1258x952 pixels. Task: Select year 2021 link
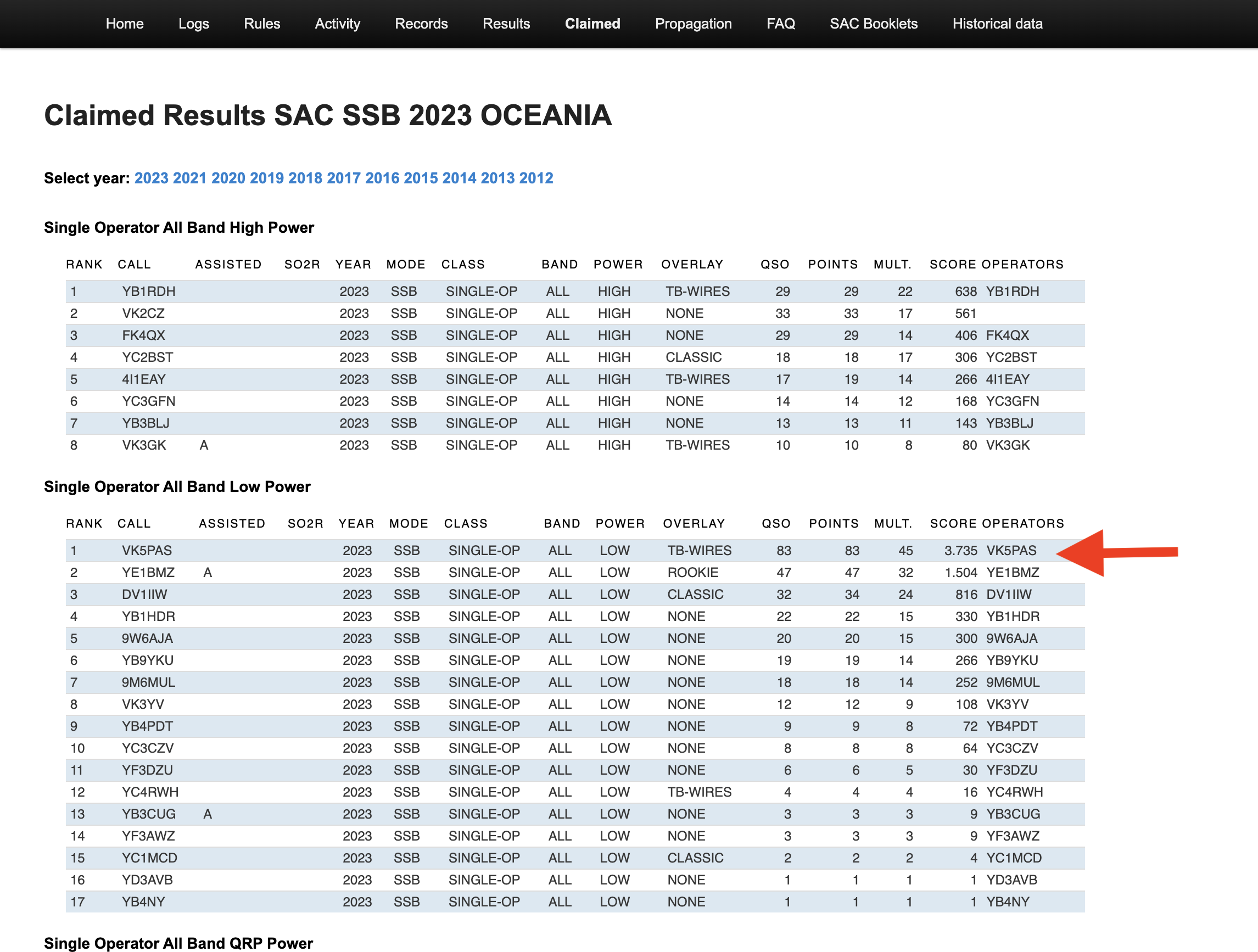coord(189,178)
